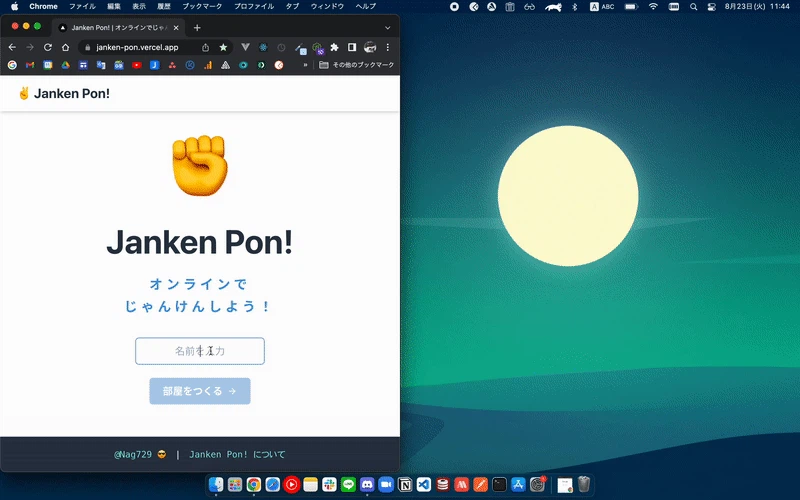Open 履歴 menu

(164, 6)
